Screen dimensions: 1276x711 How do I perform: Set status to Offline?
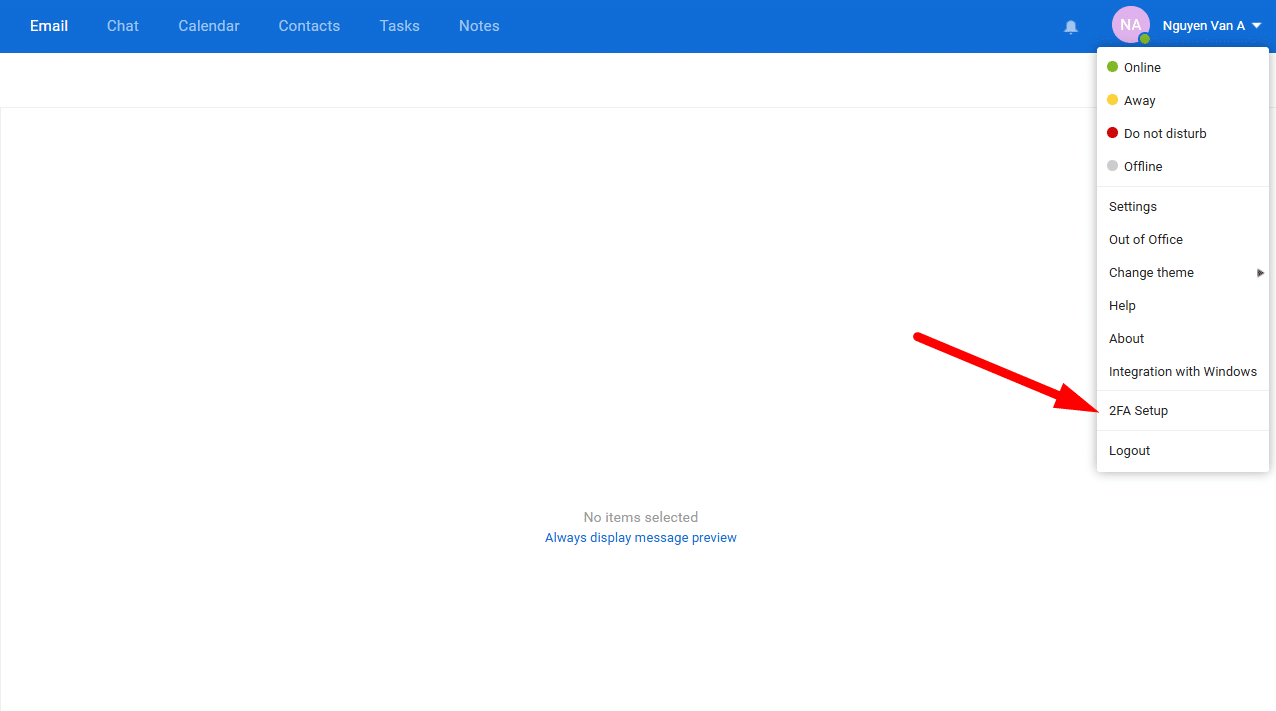click(x=1142, y=167)
